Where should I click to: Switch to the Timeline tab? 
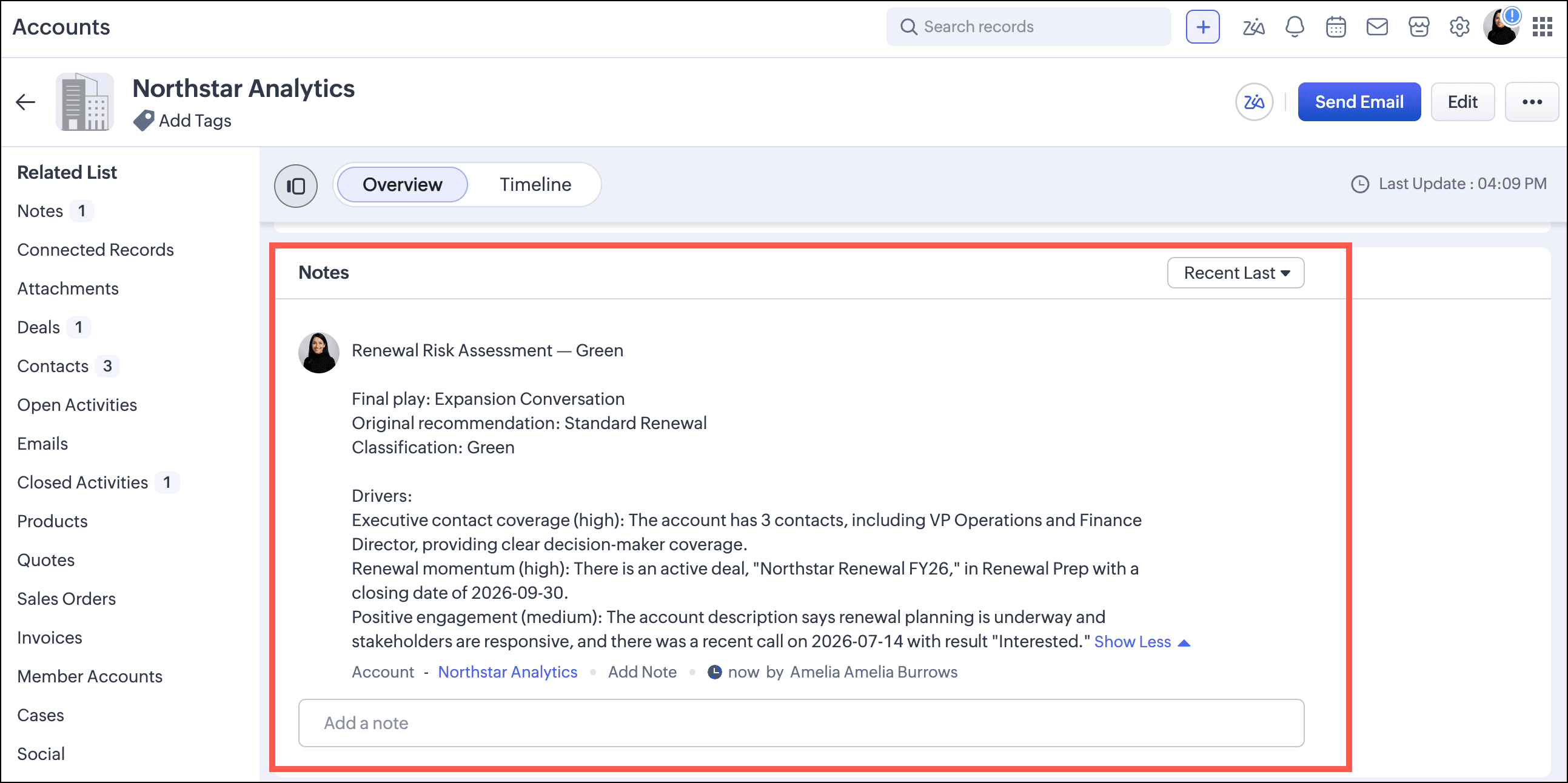point(535,184)
